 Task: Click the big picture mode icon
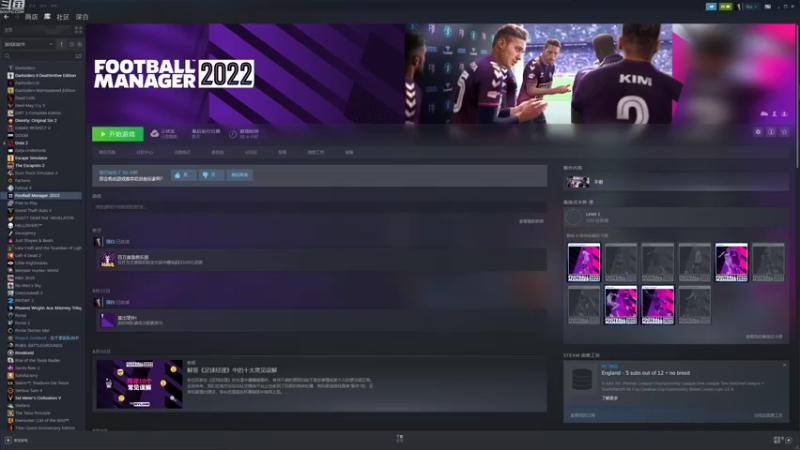coord(767,7)
